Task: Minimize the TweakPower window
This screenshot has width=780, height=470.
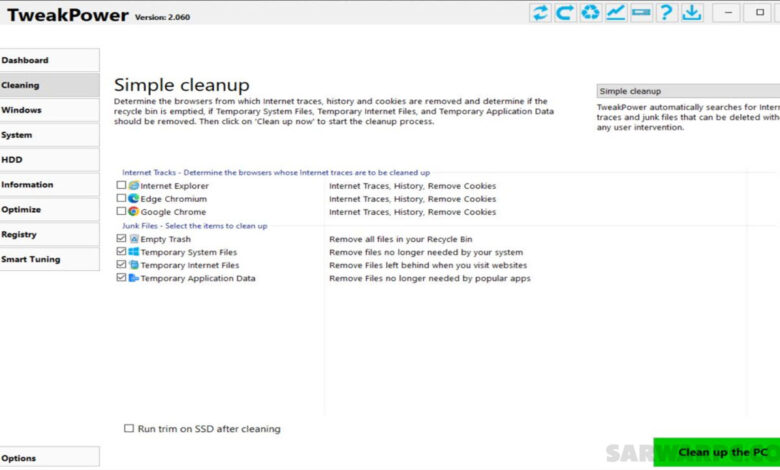Action: coord(728,12)
